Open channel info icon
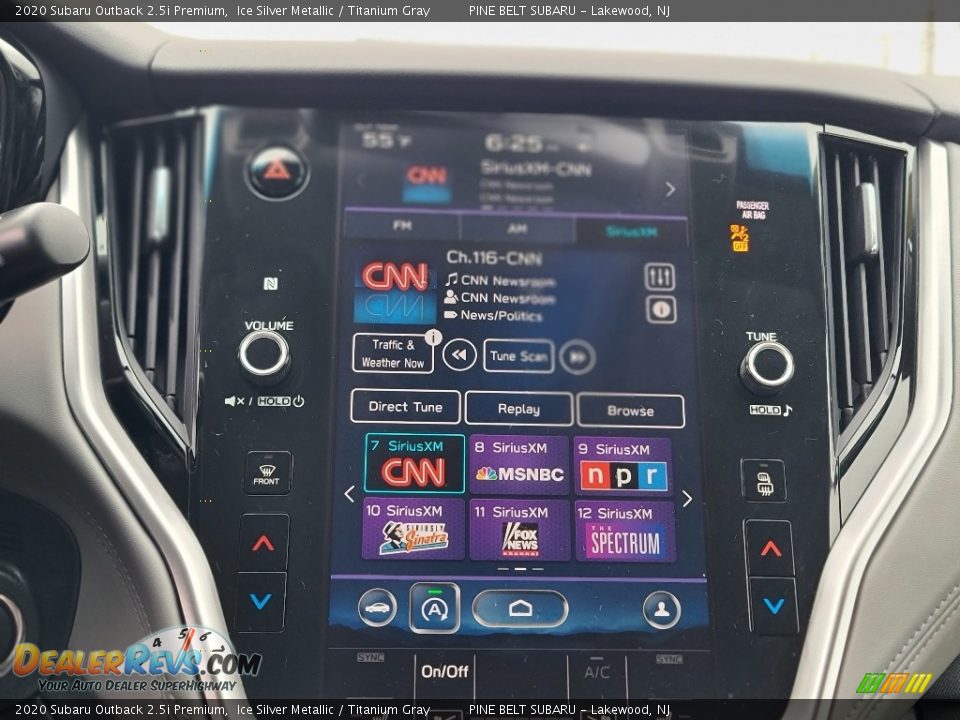 [661, 309]
